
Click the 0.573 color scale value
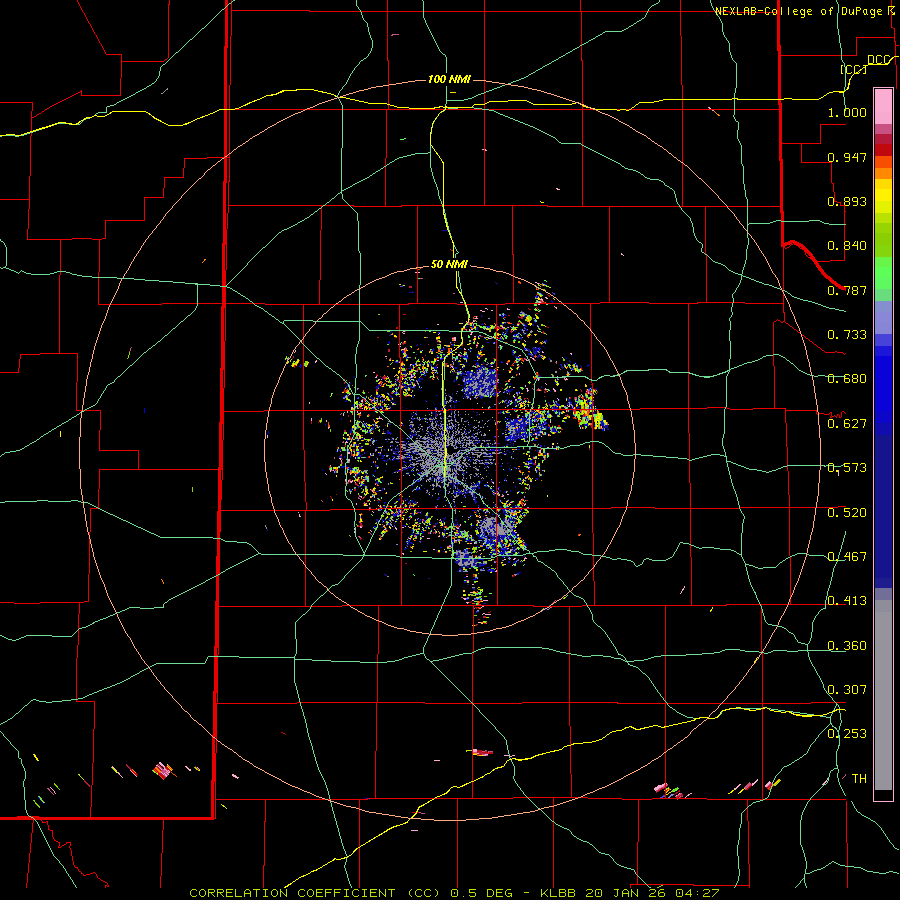pyautogui.click(x=847, y=468)
